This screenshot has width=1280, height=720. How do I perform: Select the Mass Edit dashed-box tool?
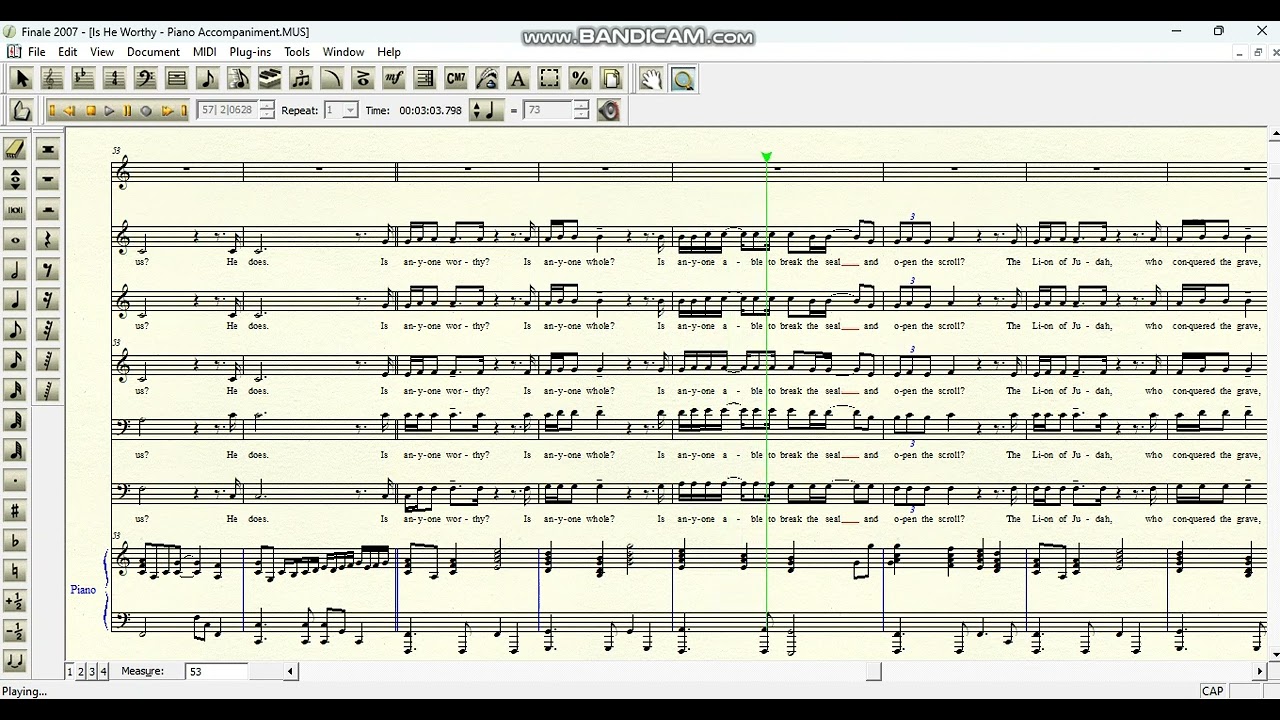pos(549,79)
